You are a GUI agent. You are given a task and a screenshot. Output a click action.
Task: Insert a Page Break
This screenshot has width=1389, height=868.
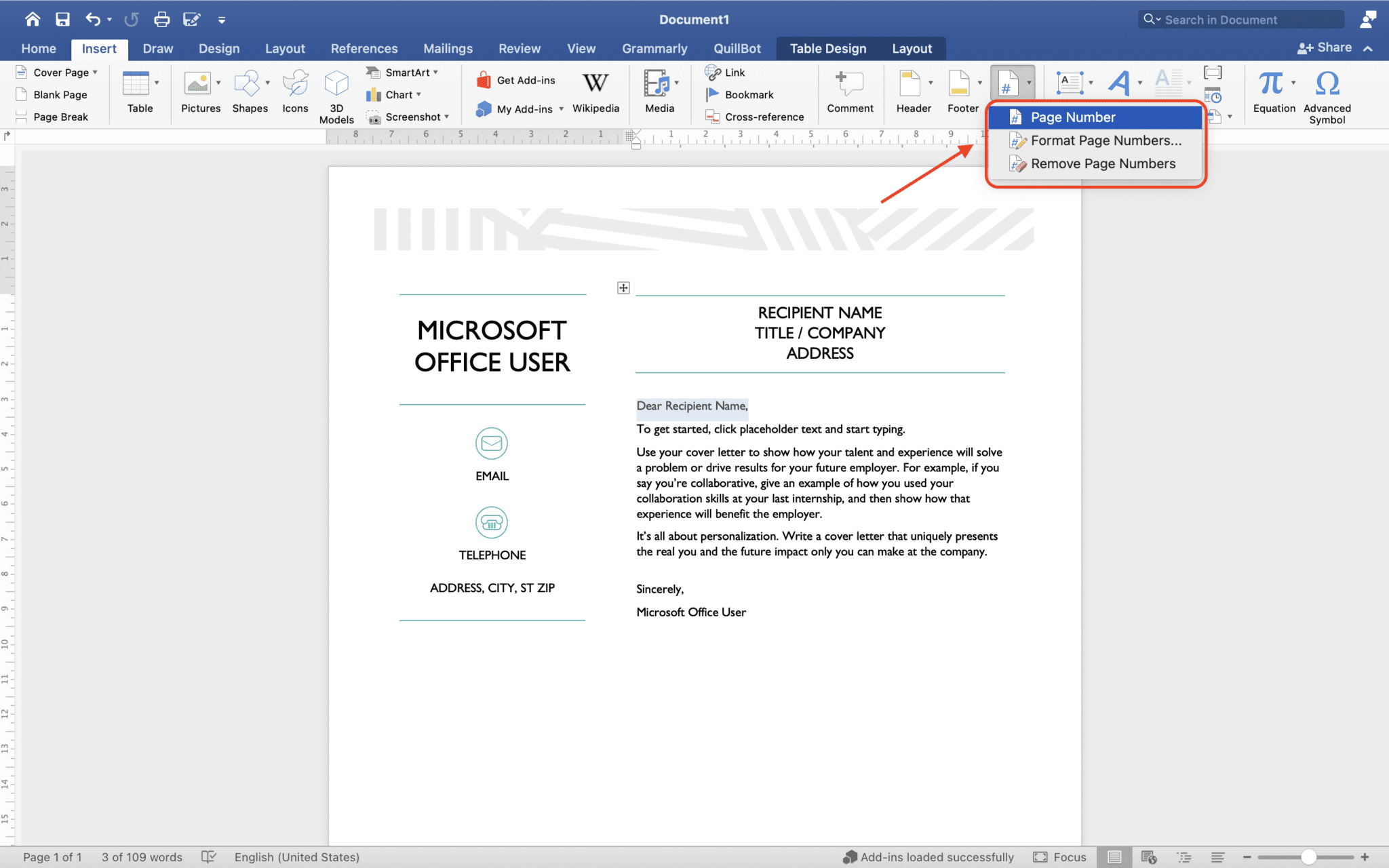click(x=52, y=117)
